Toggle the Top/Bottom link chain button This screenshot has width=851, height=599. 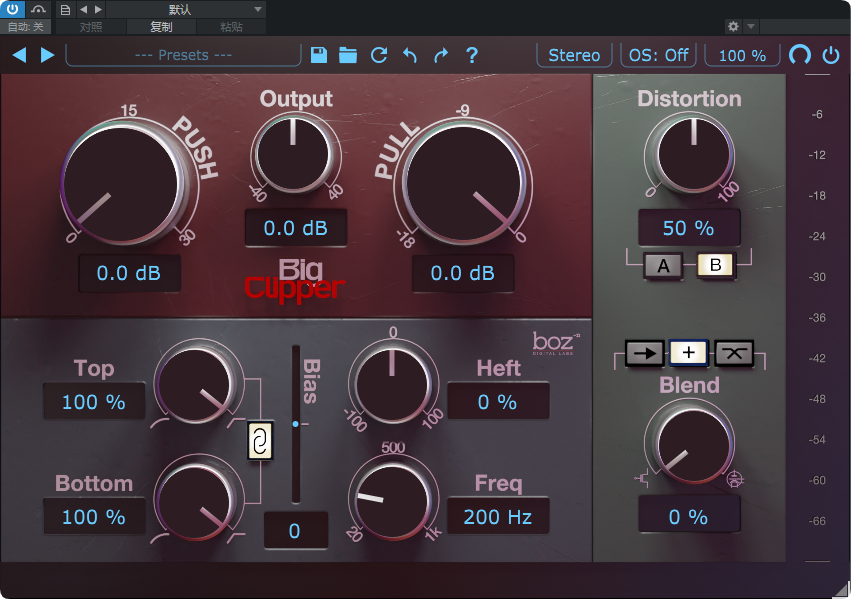[x=260, y=441]
